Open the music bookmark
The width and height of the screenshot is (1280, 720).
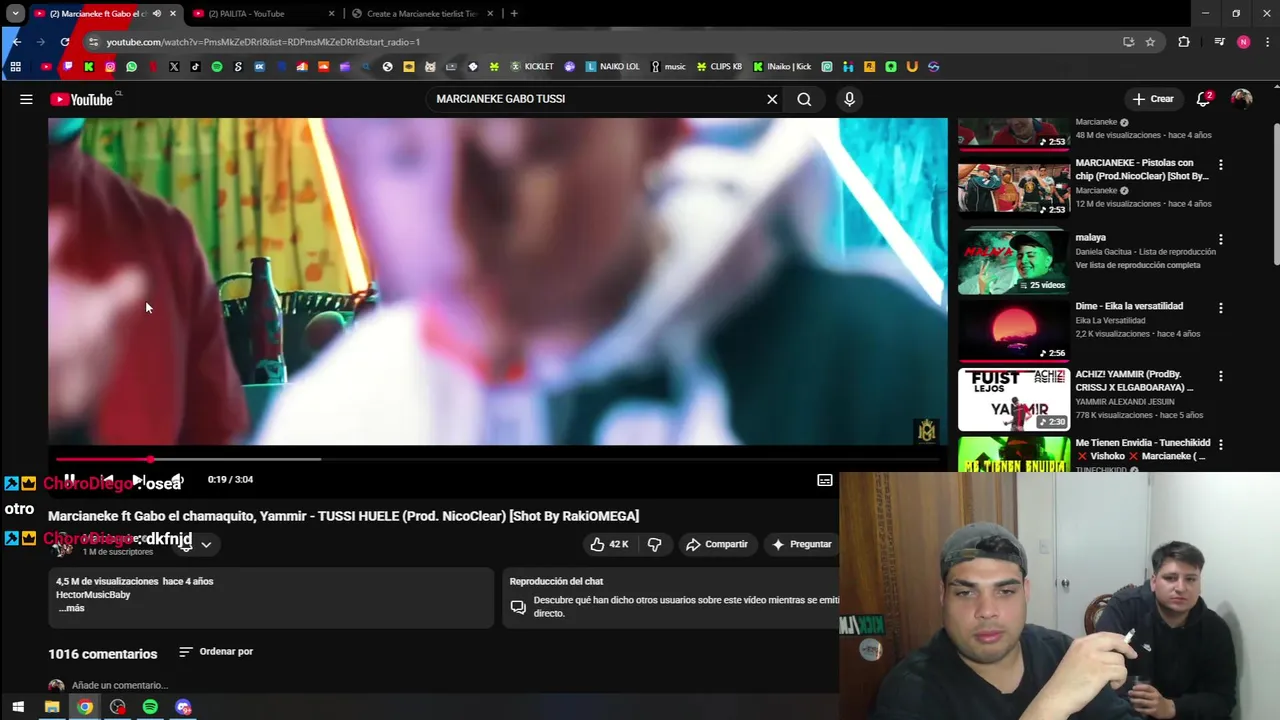click(x=668, y=67)
